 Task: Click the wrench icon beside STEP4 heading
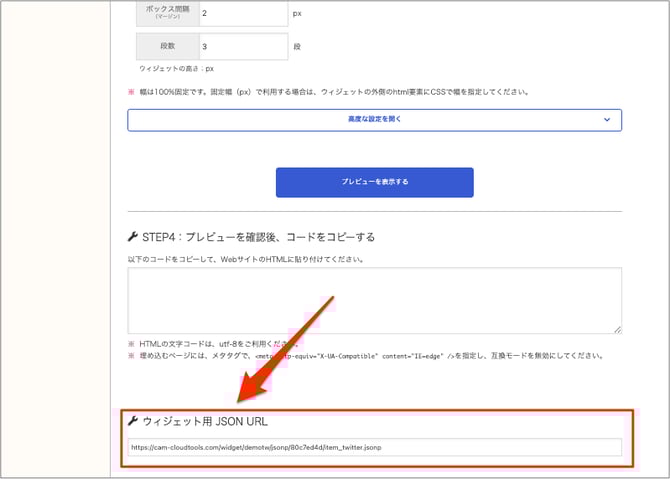tap(134, 237)
